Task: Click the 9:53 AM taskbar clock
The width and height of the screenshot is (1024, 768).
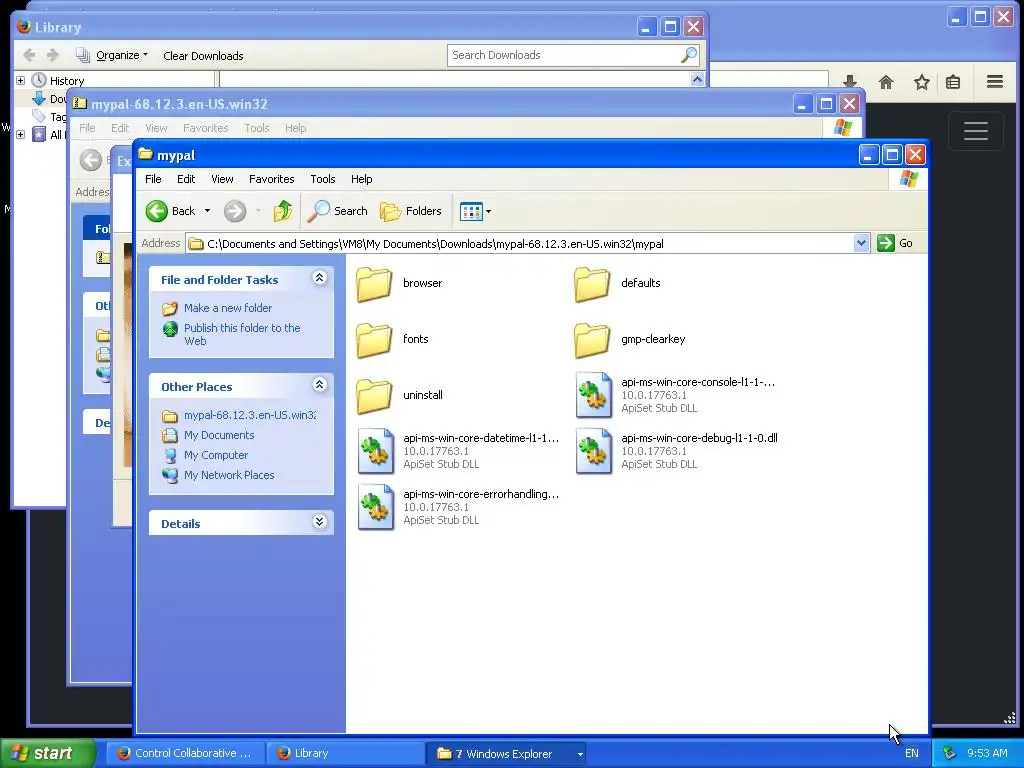Action: tap(987, 753)
